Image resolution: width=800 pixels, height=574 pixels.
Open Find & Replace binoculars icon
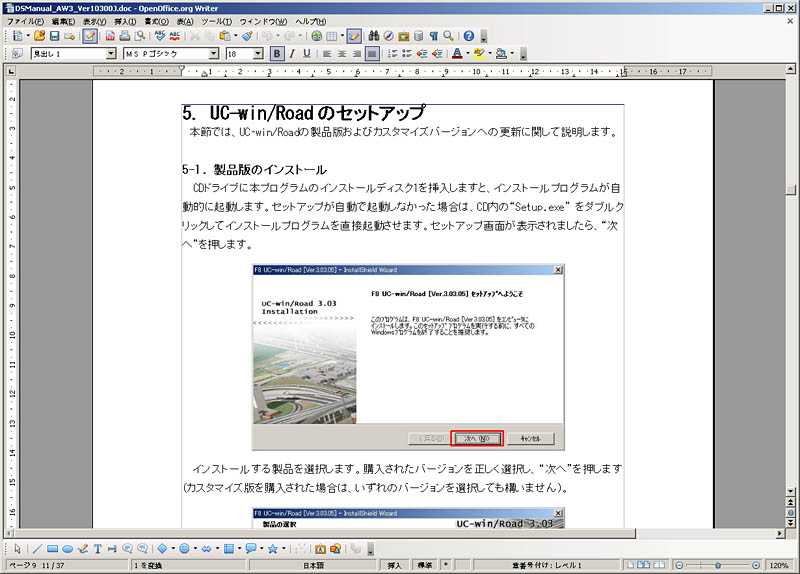coord(373,36)
